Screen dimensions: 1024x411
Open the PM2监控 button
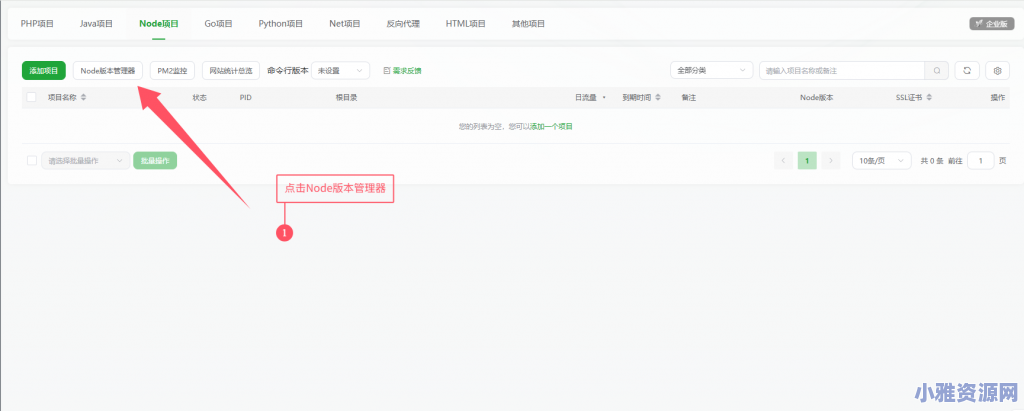click(172, 71)
